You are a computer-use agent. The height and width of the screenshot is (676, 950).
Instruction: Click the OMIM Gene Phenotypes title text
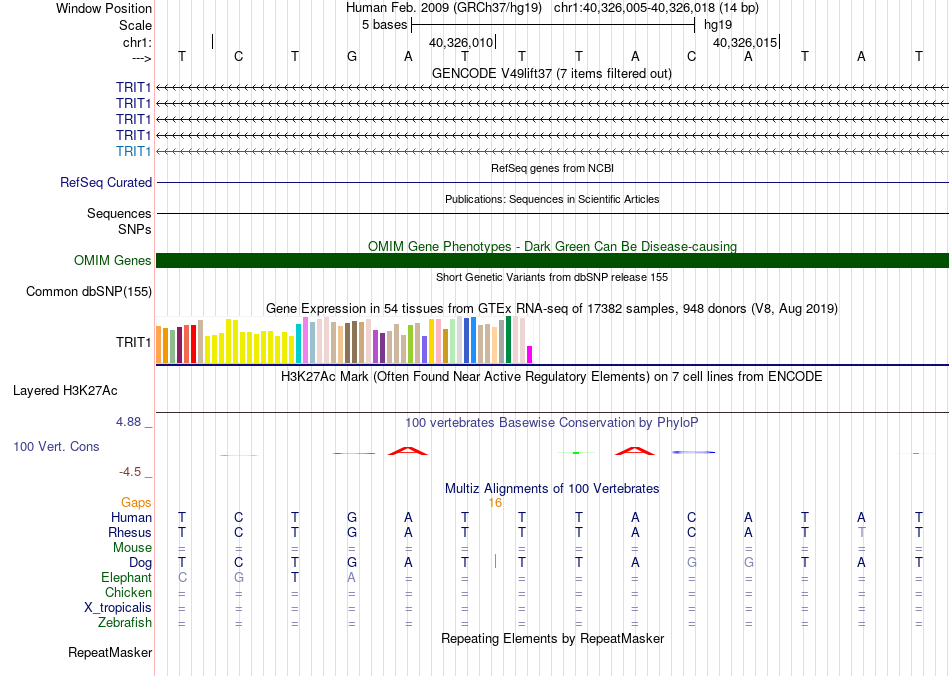tap(553, 247)
